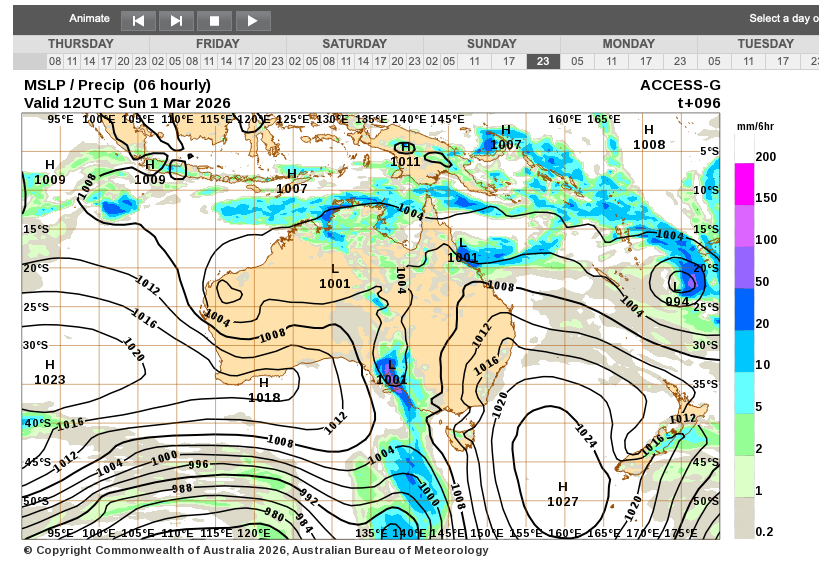Select Monday 23 forecast hour
Screen dimensions: 819x572
[x=680, y=61]
